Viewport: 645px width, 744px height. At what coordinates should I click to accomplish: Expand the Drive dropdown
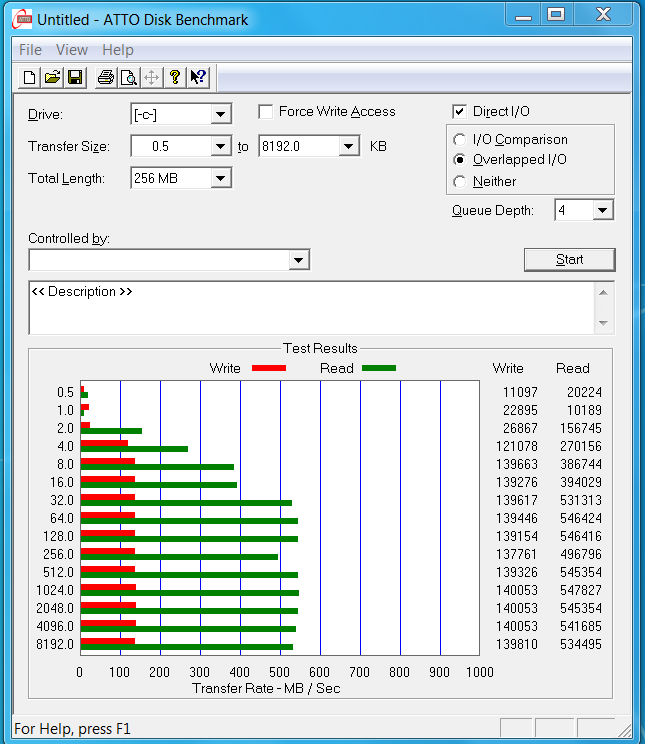coord(221,115)
